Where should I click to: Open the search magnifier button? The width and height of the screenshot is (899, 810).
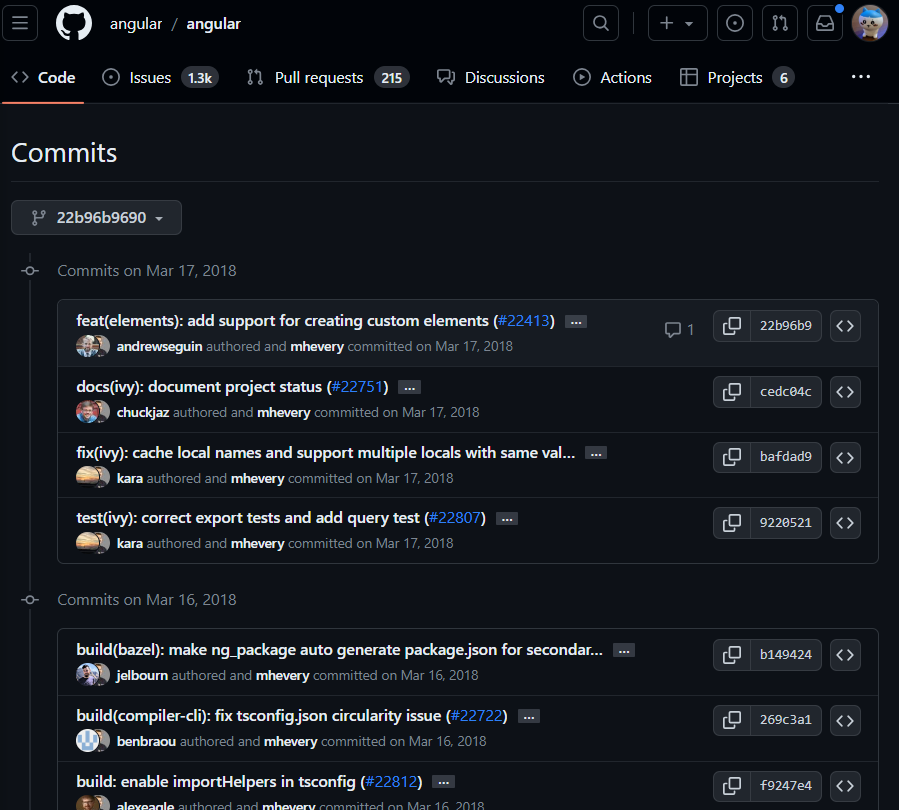(600, 23)
